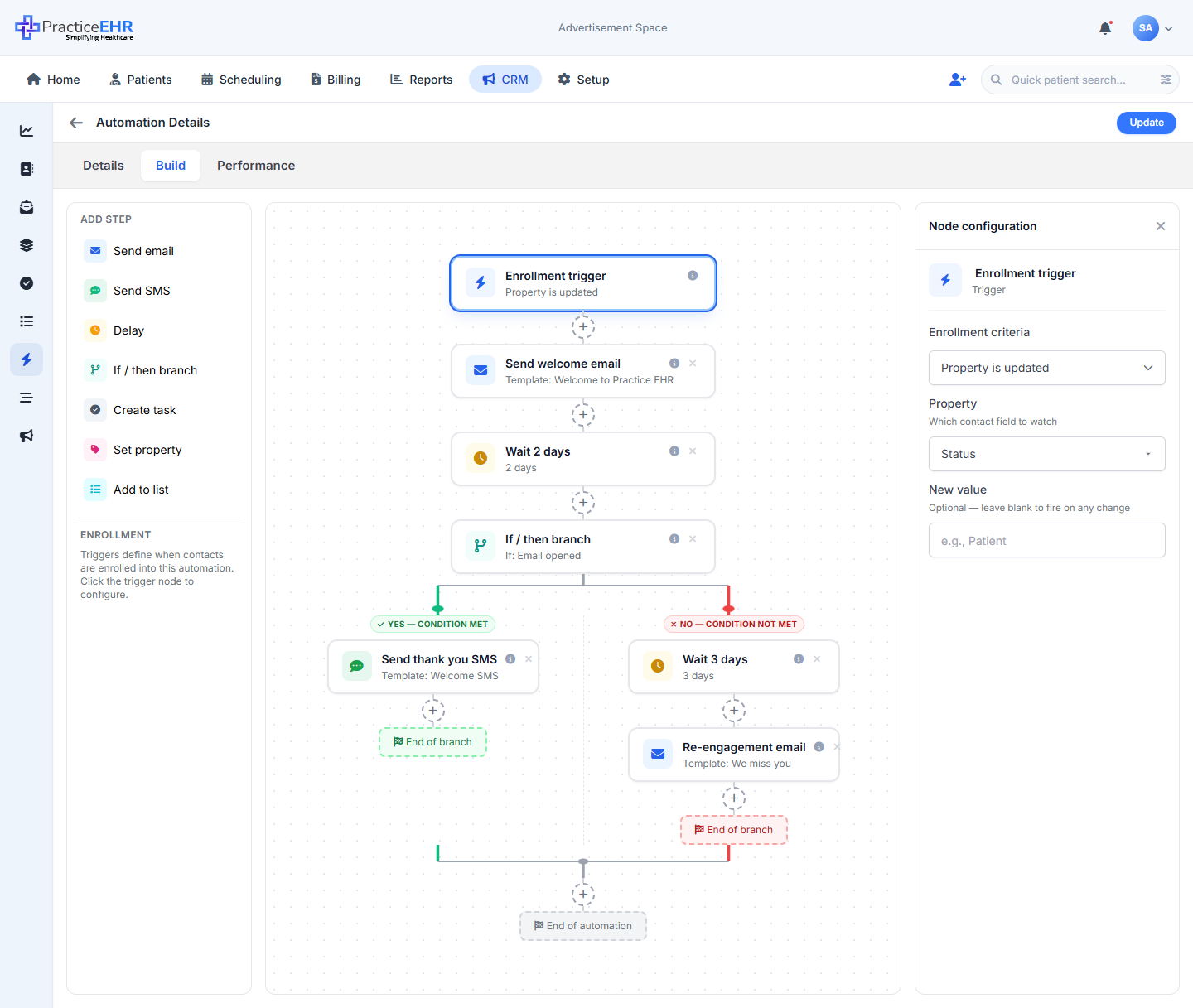Open the tasks checkmark sidebar icon
Viewport: 1193px width, 1008px height.
27,283
